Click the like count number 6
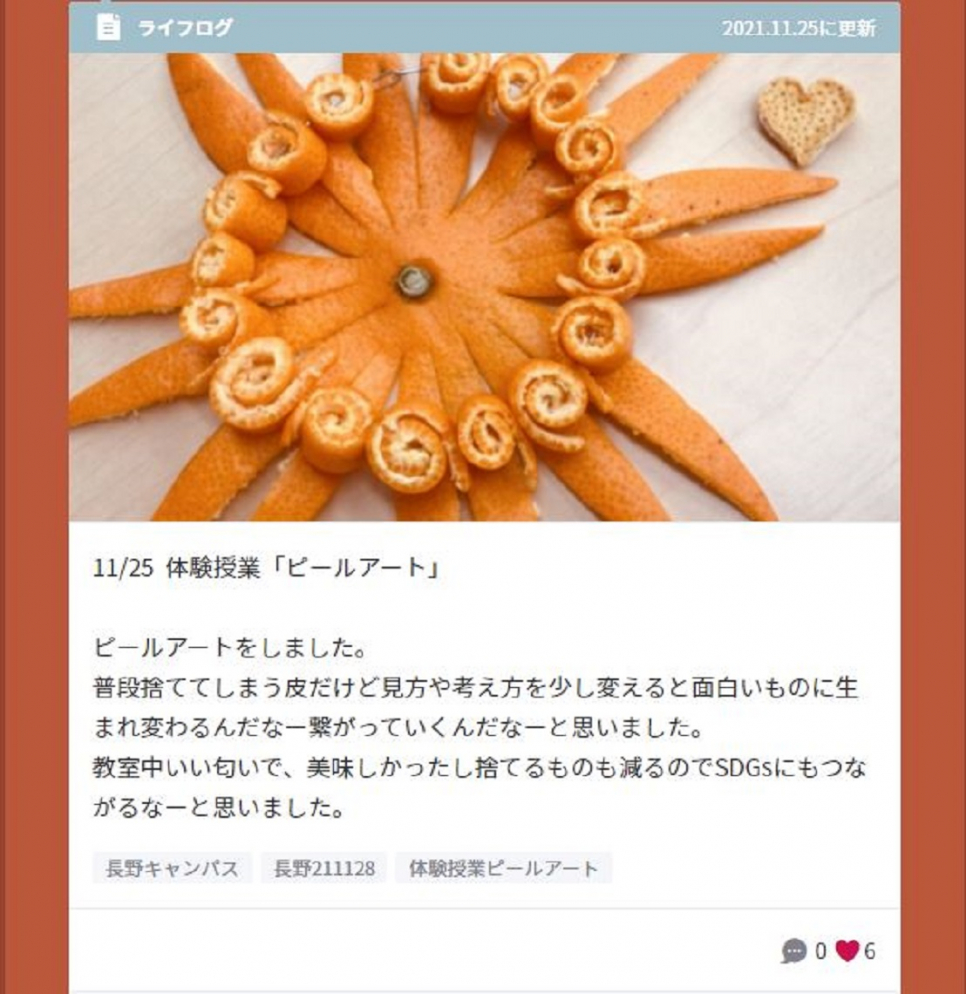 tap(869, 951)
